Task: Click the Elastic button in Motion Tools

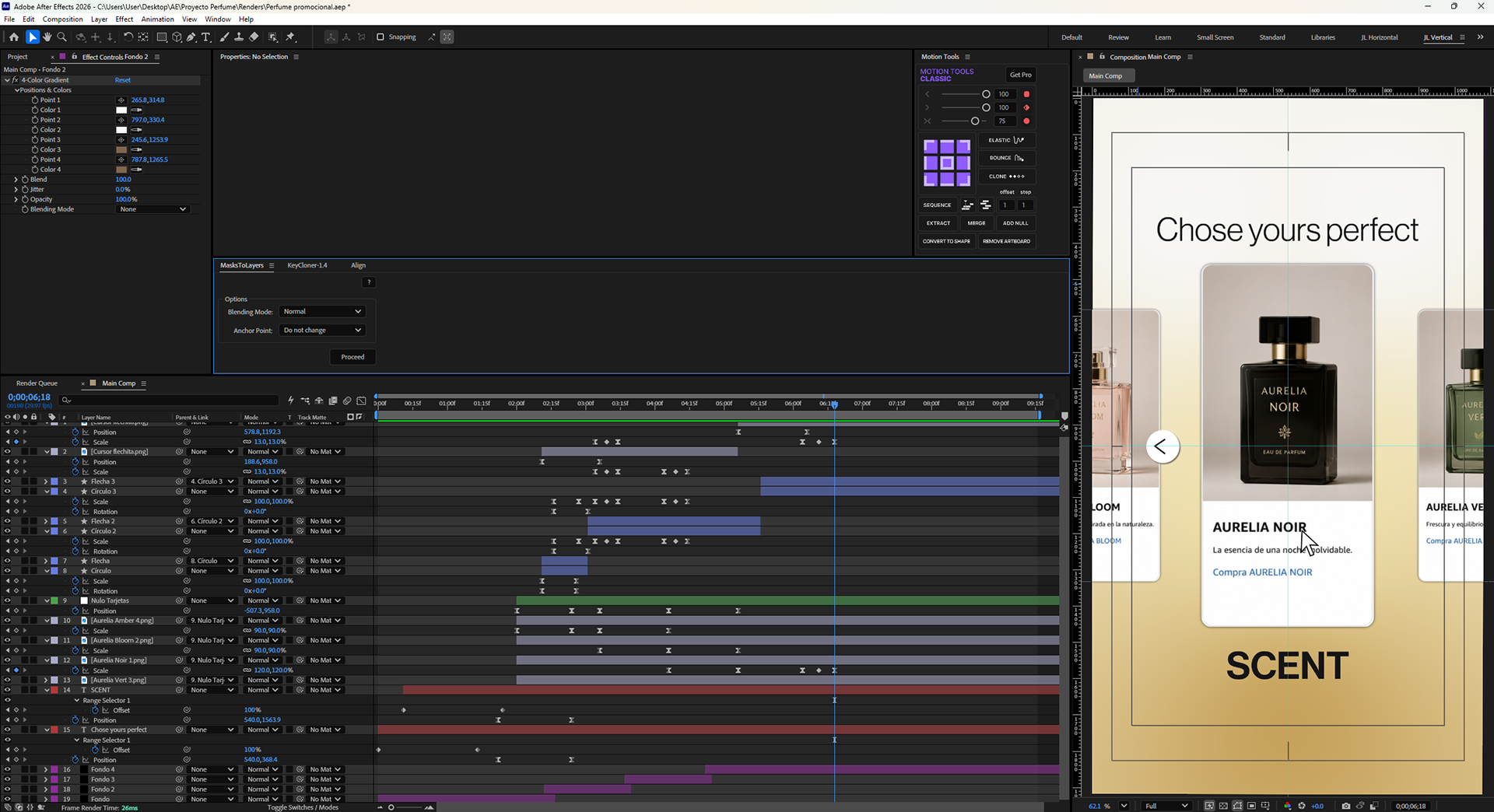Action: (x=1007, y=140)
